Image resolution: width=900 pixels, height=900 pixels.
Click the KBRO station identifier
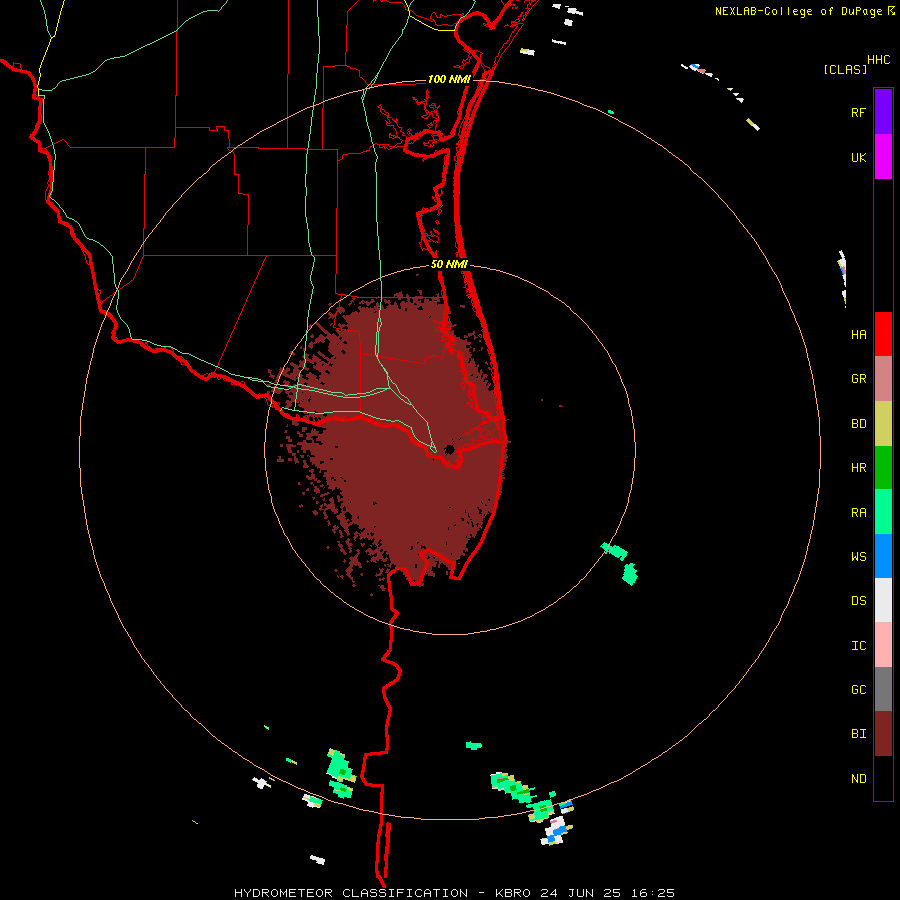513,893
